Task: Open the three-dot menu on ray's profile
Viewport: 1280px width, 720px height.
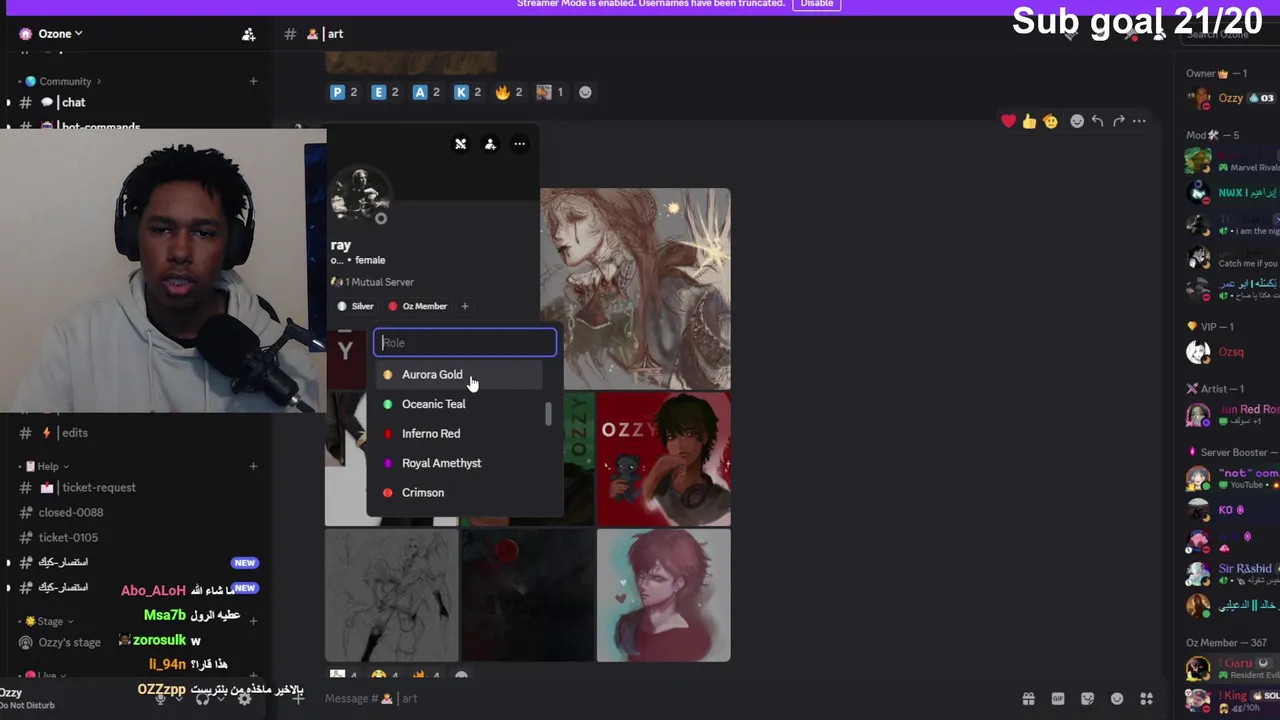Action: pyautogui.click(x=519, y=144)
